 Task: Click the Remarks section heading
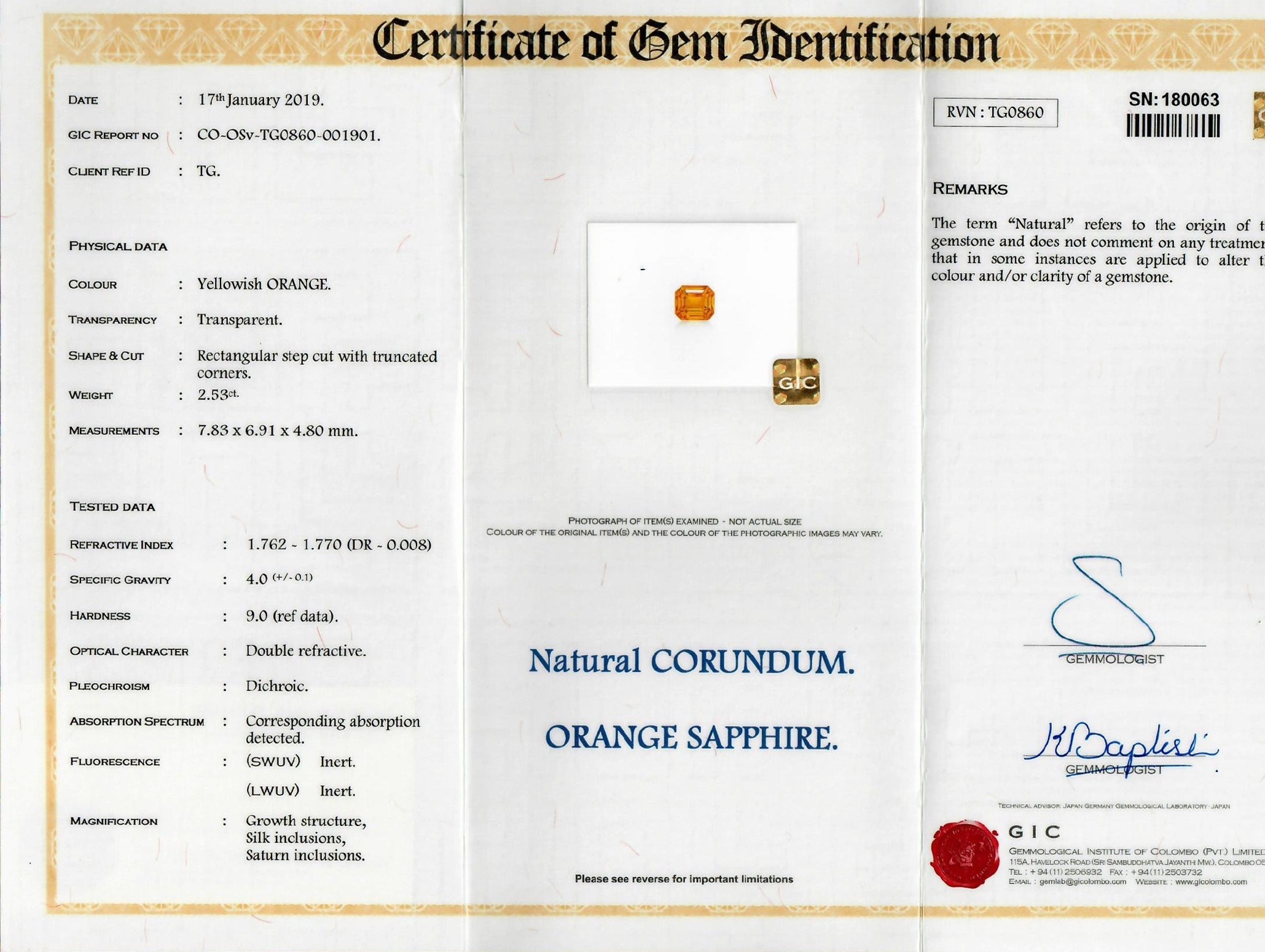tap(969, 189)
